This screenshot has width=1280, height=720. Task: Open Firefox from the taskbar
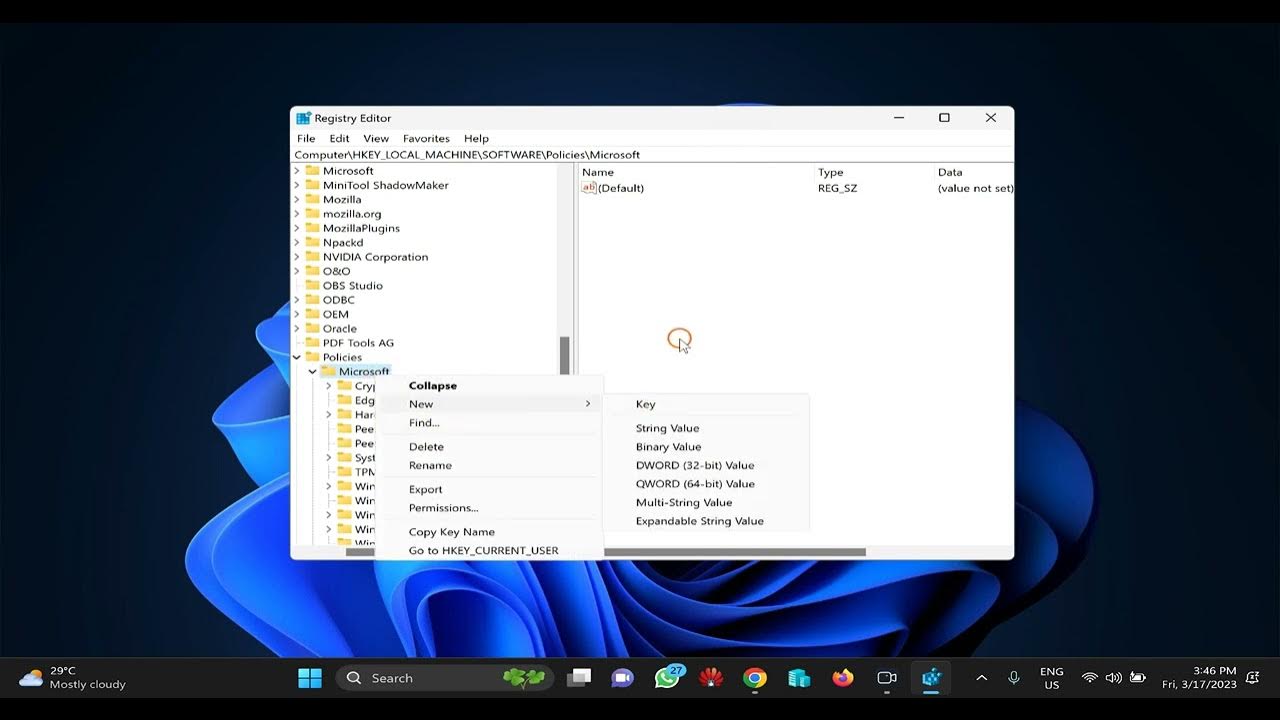(843, 678)
